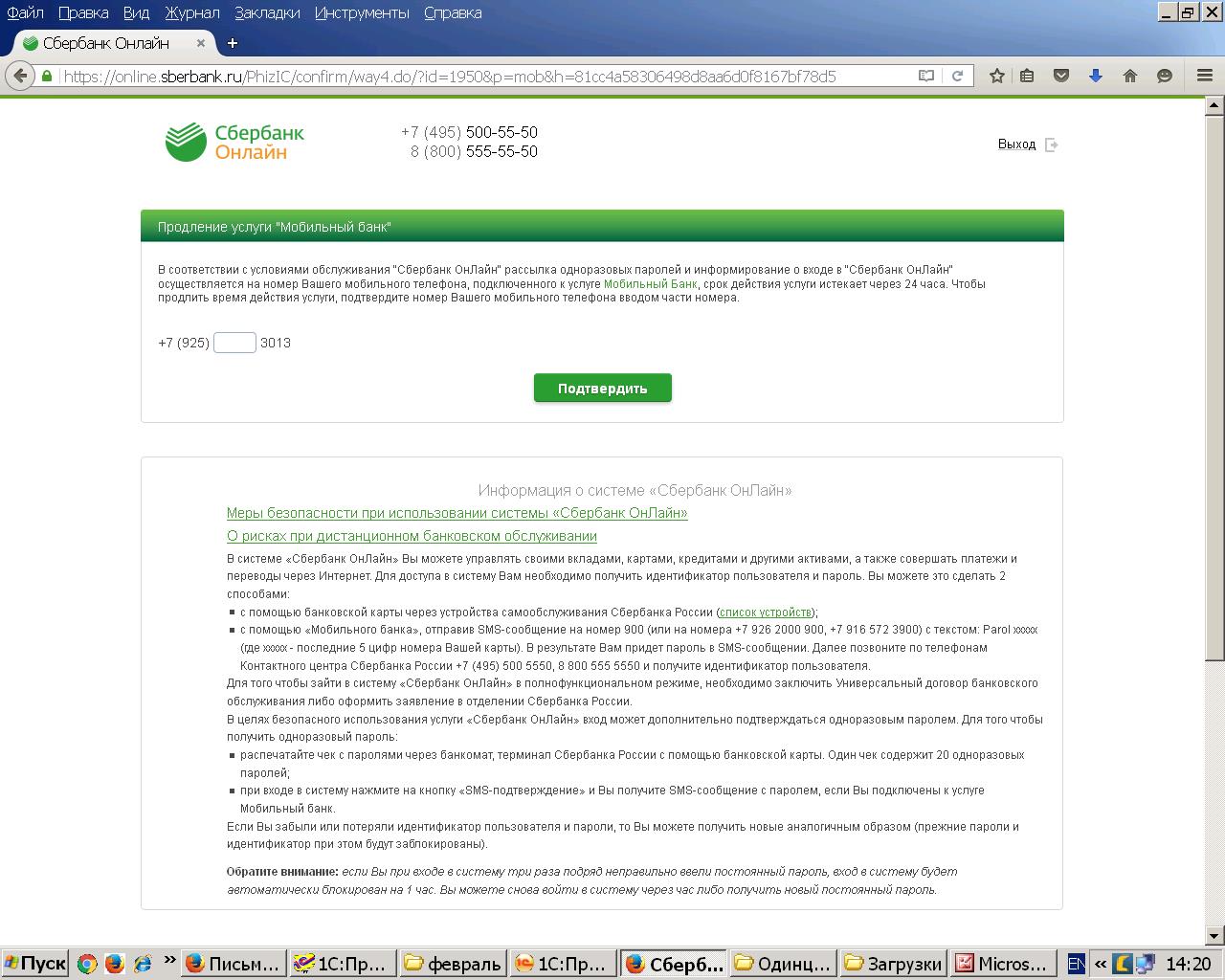Open Меры безопасности при использовании системы link
This screenshot has height=980, width=1225.
(x=457, y=513)
